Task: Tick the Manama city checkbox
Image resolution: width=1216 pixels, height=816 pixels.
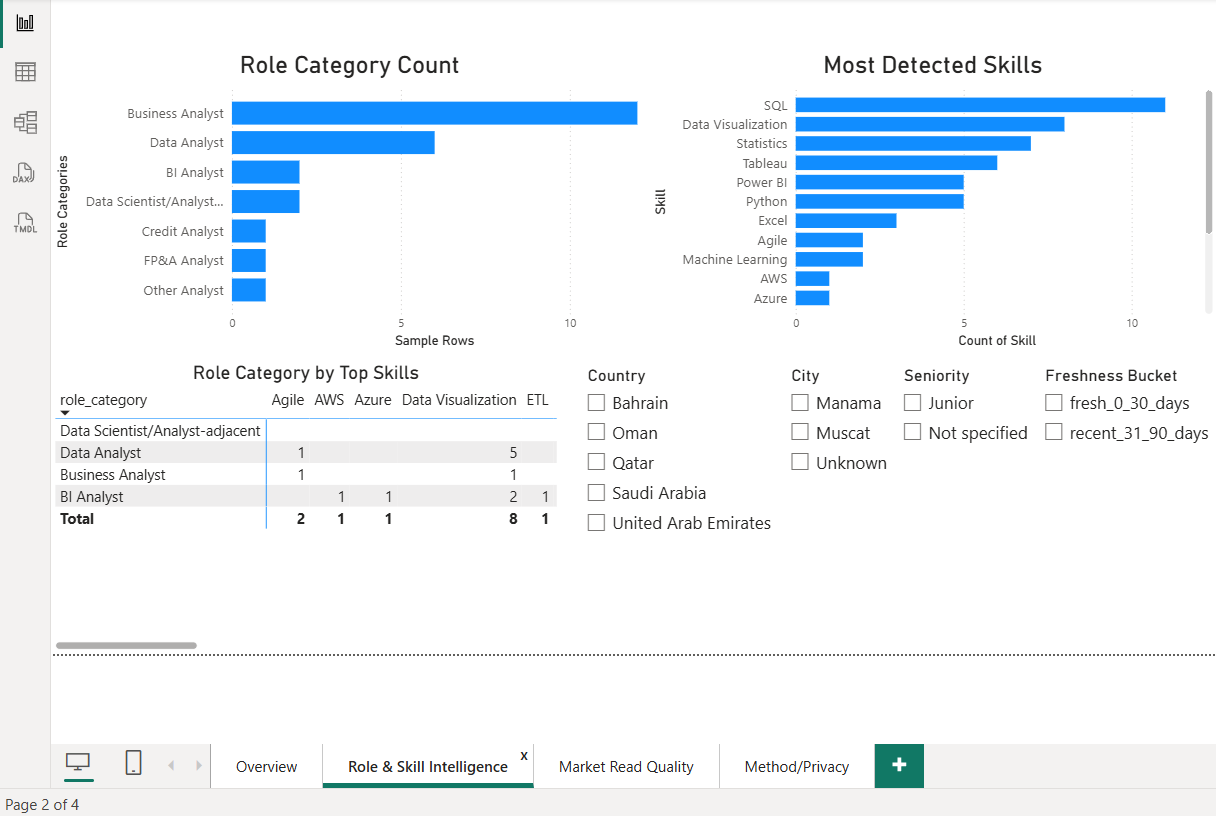Action: 800,403
